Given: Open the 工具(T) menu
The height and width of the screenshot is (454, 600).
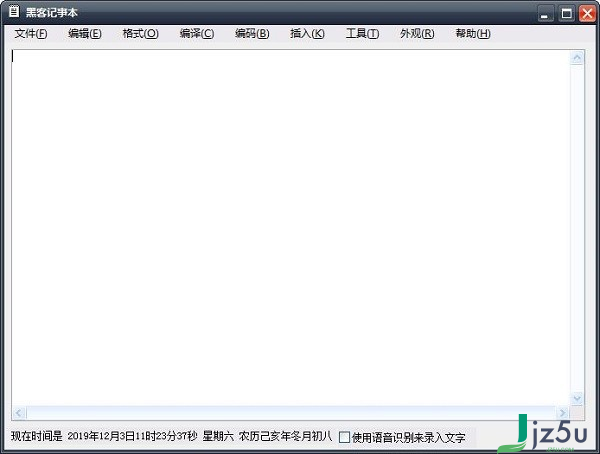Looking at the screenshot, I should pos(362,34).
